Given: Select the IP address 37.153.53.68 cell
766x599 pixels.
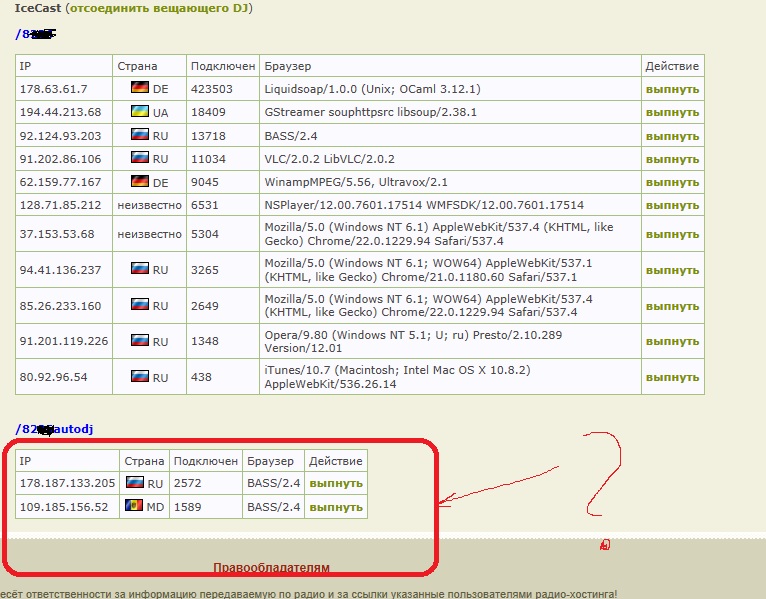Looking at the screenshot, I should (56, 235).
